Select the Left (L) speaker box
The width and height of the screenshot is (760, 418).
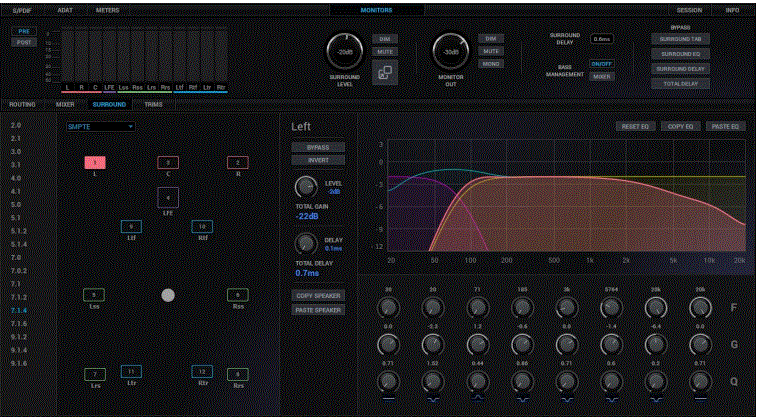(x=95, y=162)
